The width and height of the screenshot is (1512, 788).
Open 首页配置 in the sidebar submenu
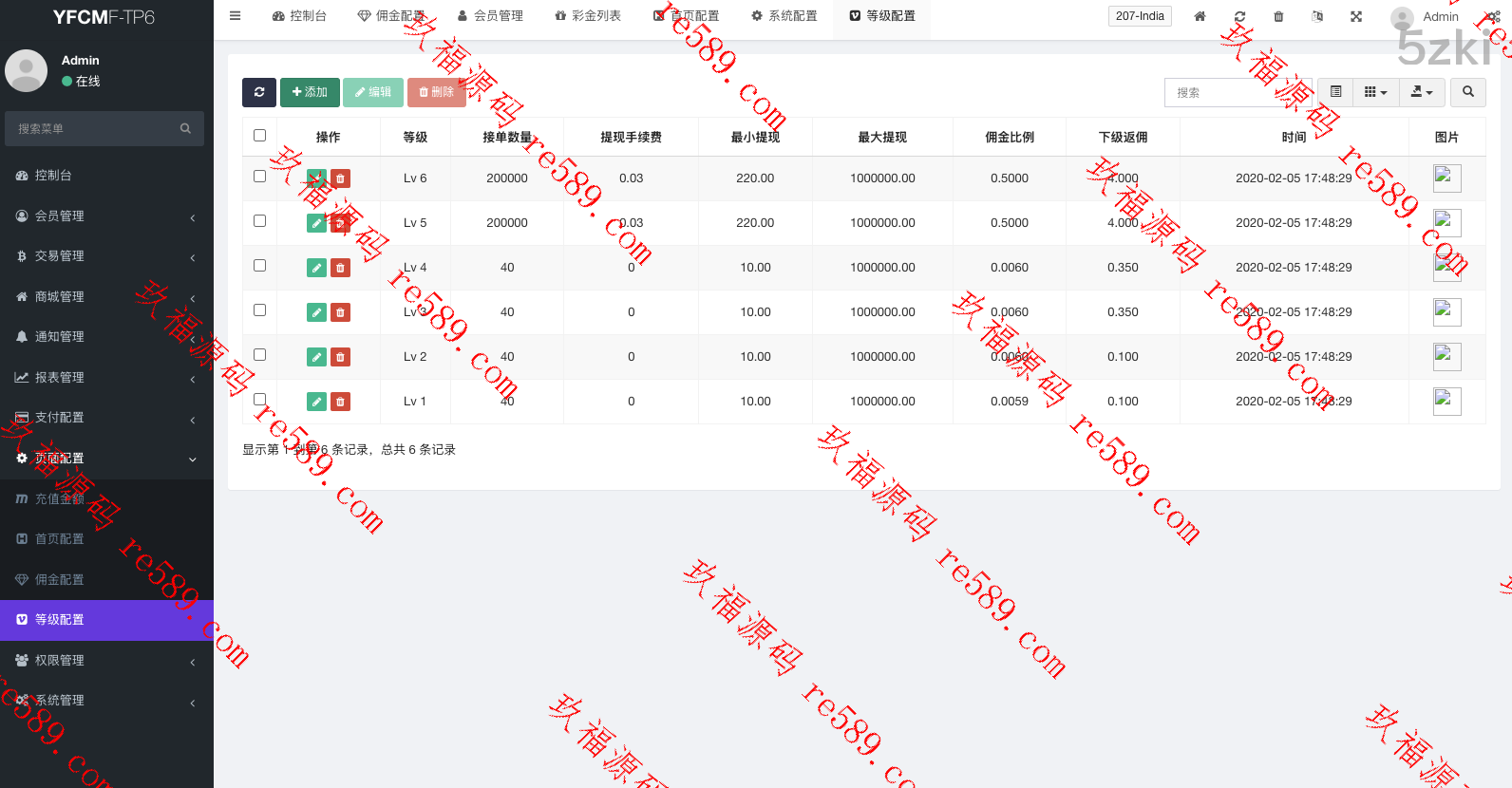106,539
